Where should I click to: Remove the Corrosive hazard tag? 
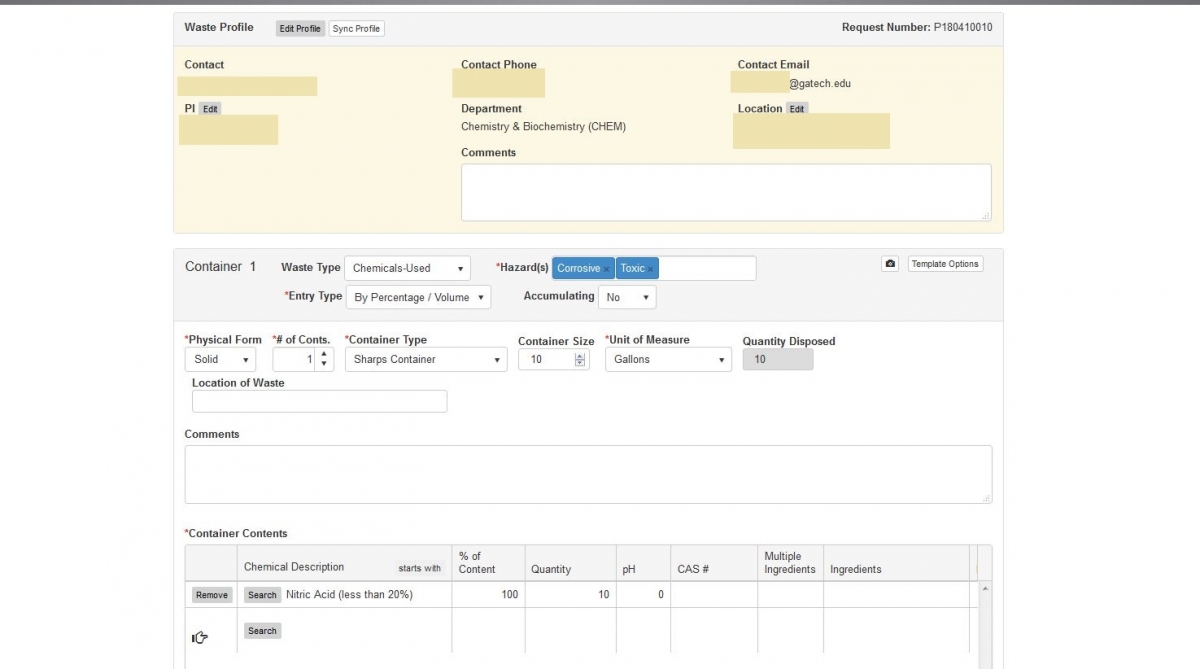[x=606, y=269]
